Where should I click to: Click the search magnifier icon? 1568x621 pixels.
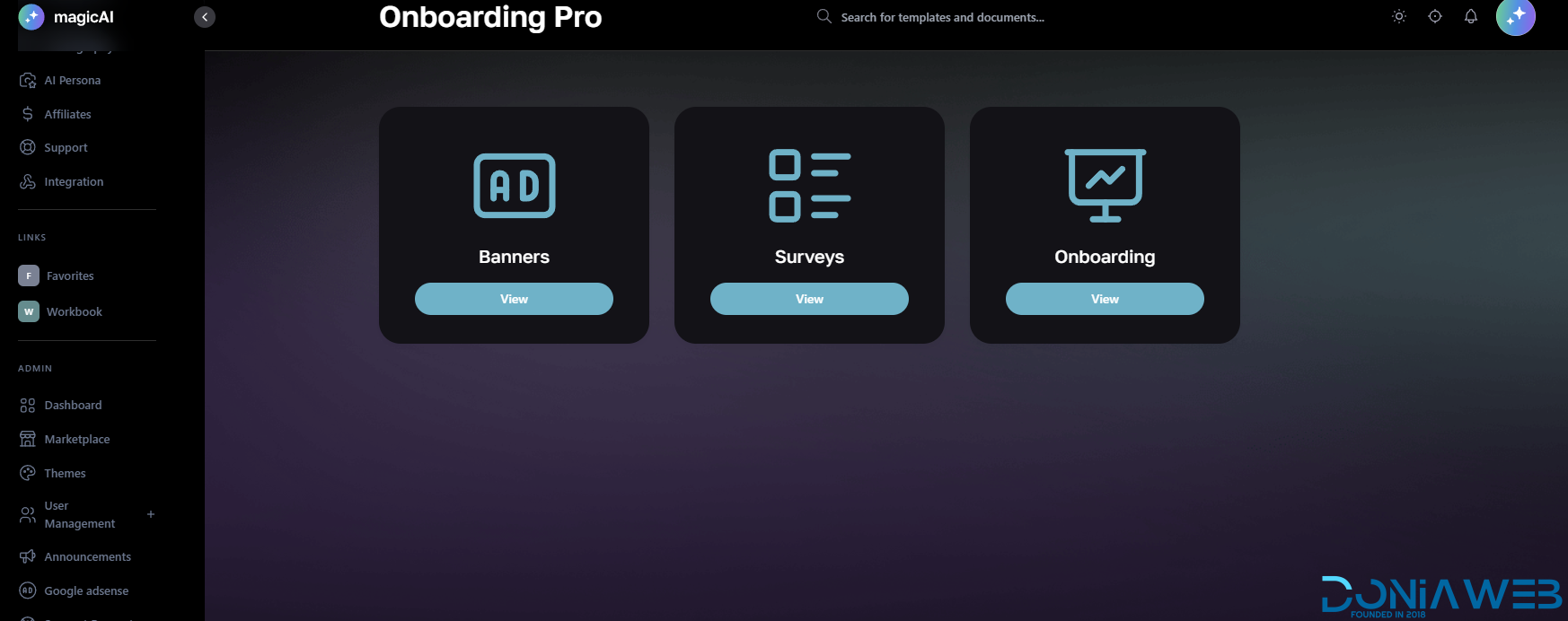(824, 17)
